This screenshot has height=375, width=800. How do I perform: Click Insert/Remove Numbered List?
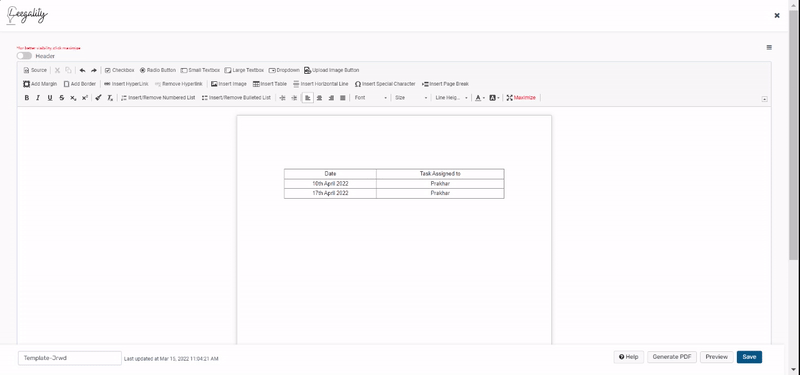click(x=158, y=97)
